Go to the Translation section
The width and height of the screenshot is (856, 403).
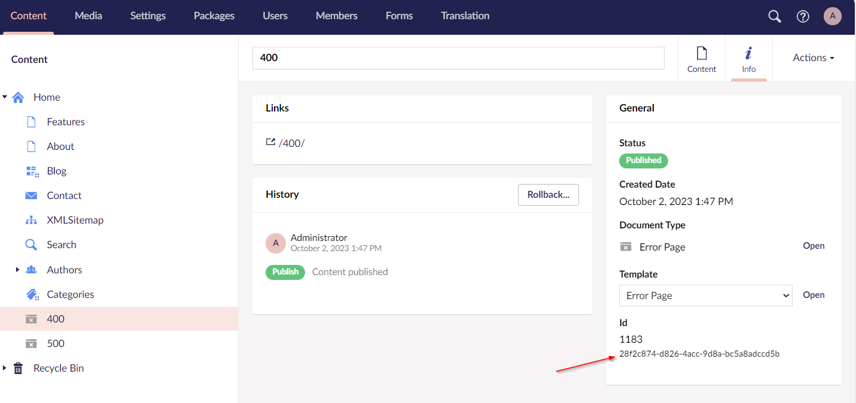tap(465, 16)
